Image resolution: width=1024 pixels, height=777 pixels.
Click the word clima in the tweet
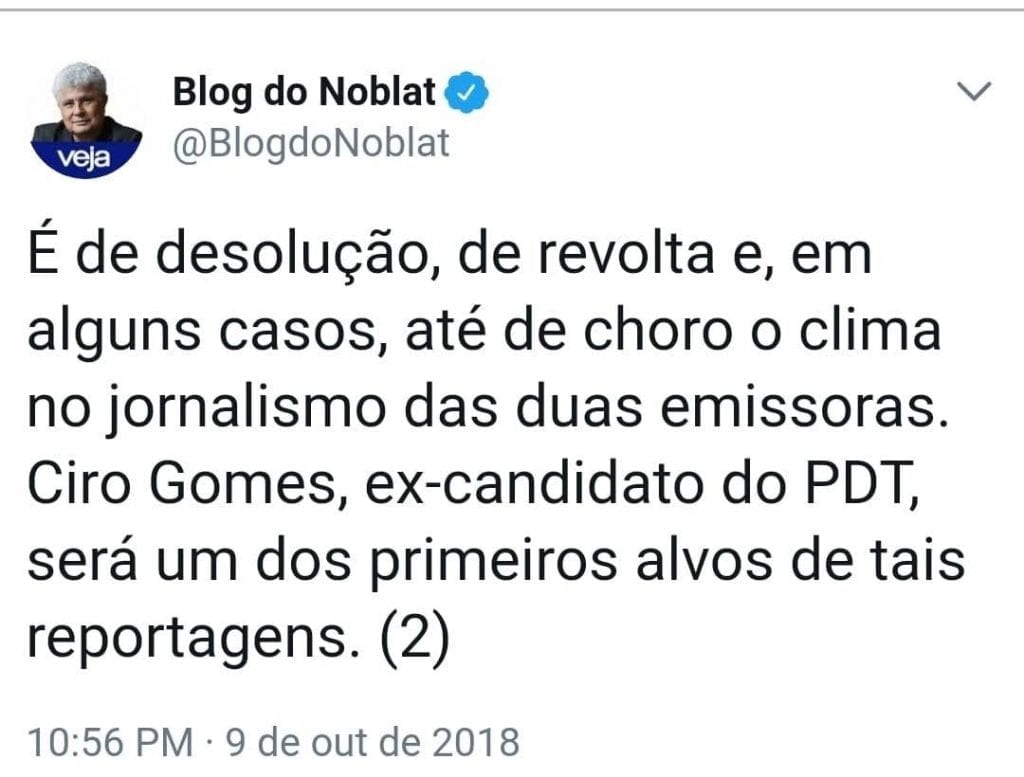pos(877,332)
